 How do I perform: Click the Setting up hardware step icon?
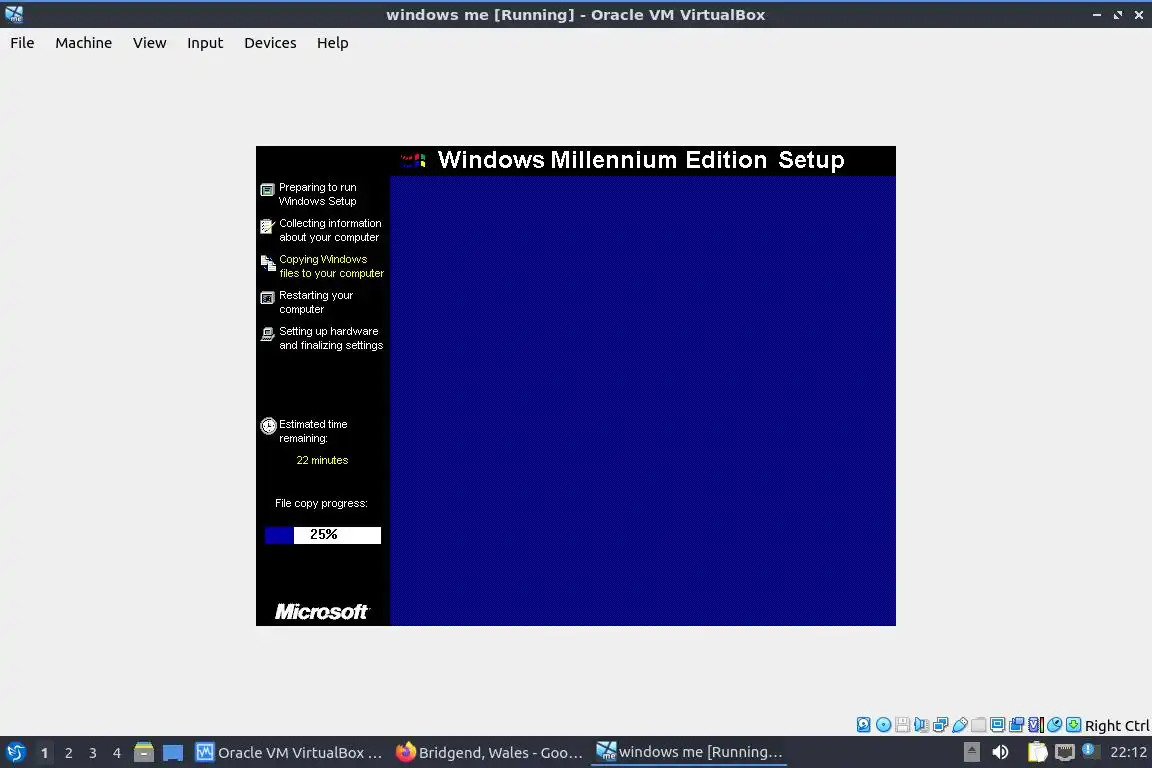point(267,334)
